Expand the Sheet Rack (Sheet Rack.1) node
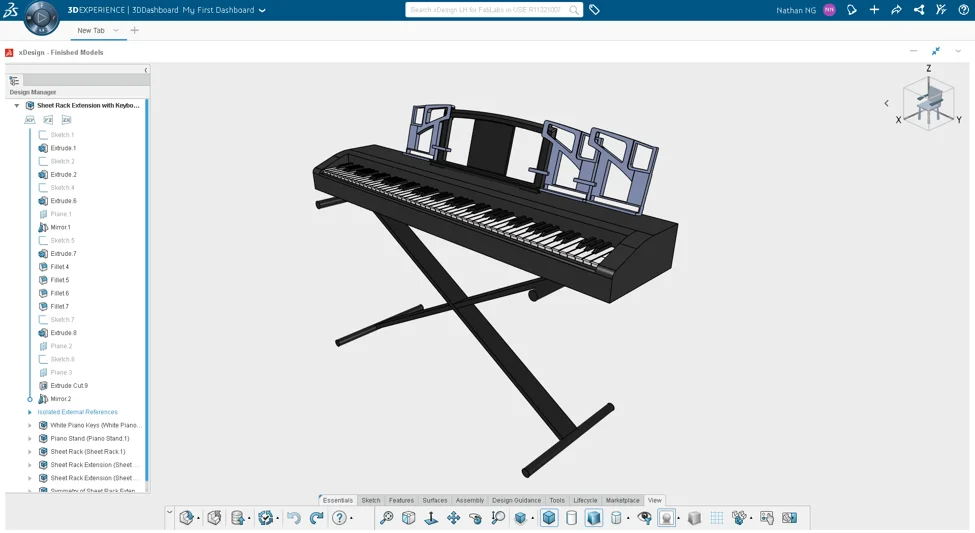The height and width of the screenshot is (533, 975). tap(29, 452)
